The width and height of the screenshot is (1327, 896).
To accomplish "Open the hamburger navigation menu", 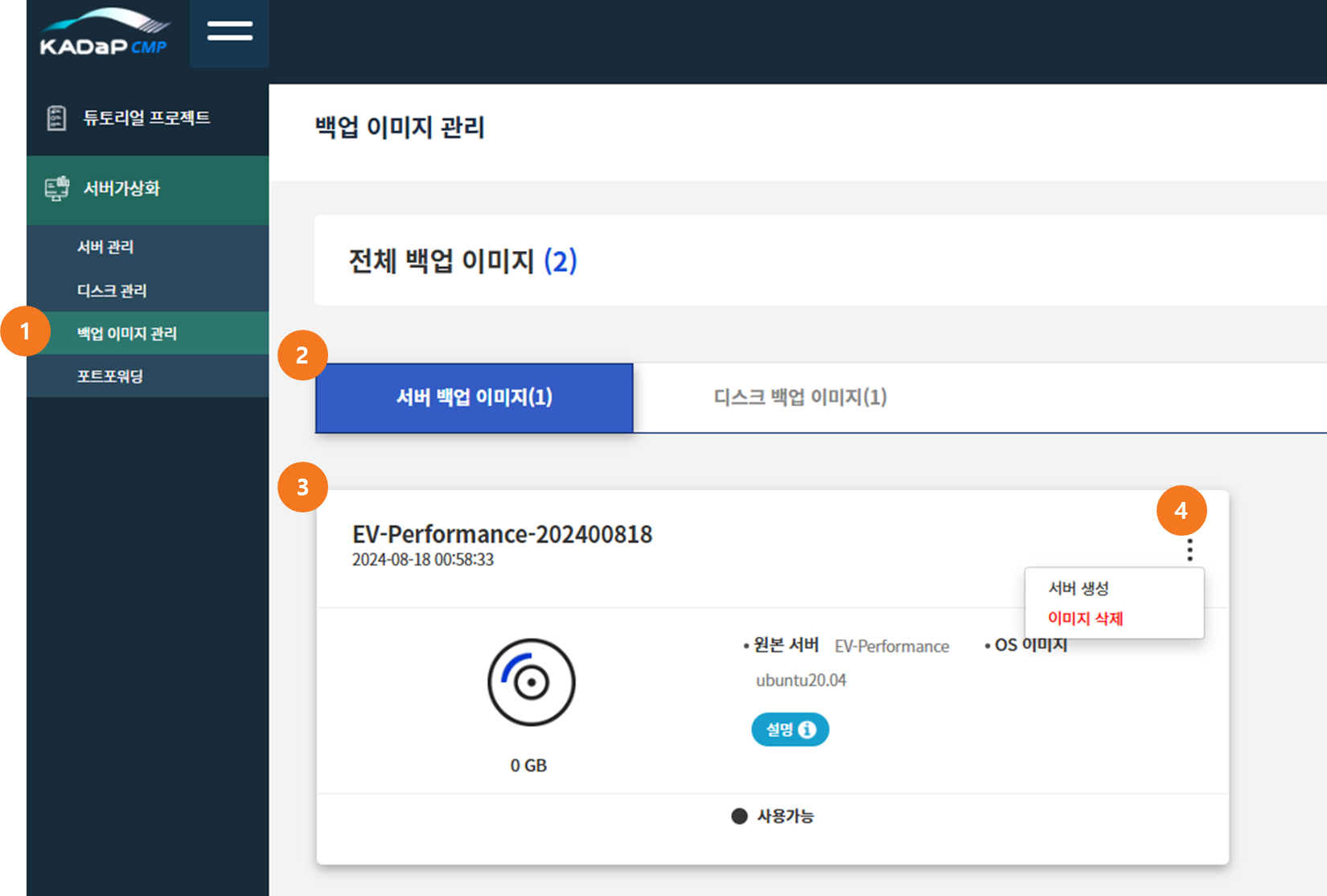I will pos(229,31).
